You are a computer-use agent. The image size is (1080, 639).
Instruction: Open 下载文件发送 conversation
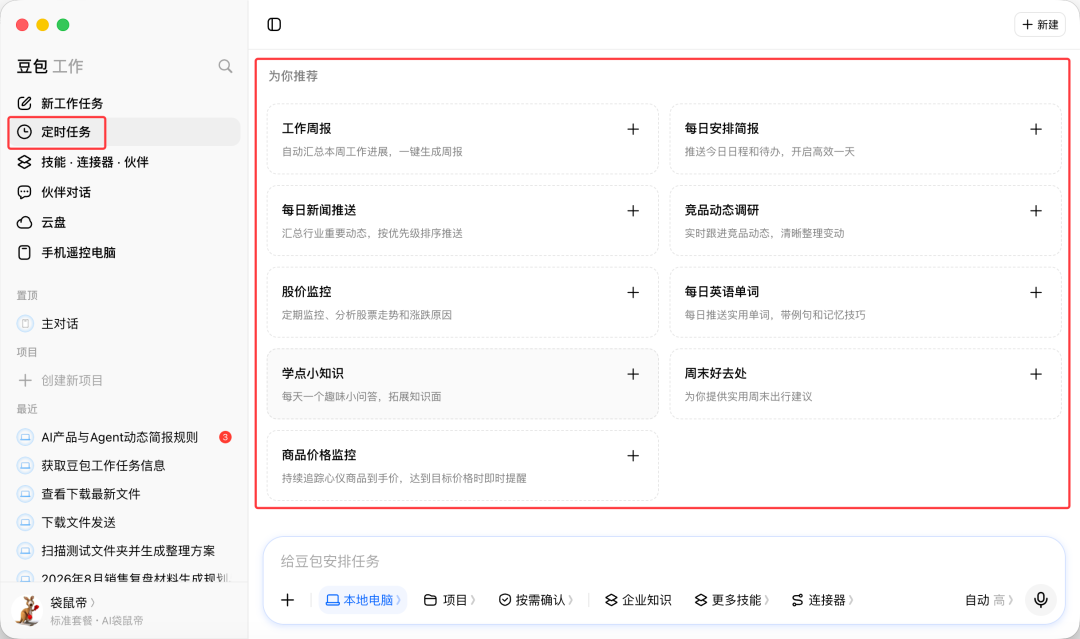[124, 522]
